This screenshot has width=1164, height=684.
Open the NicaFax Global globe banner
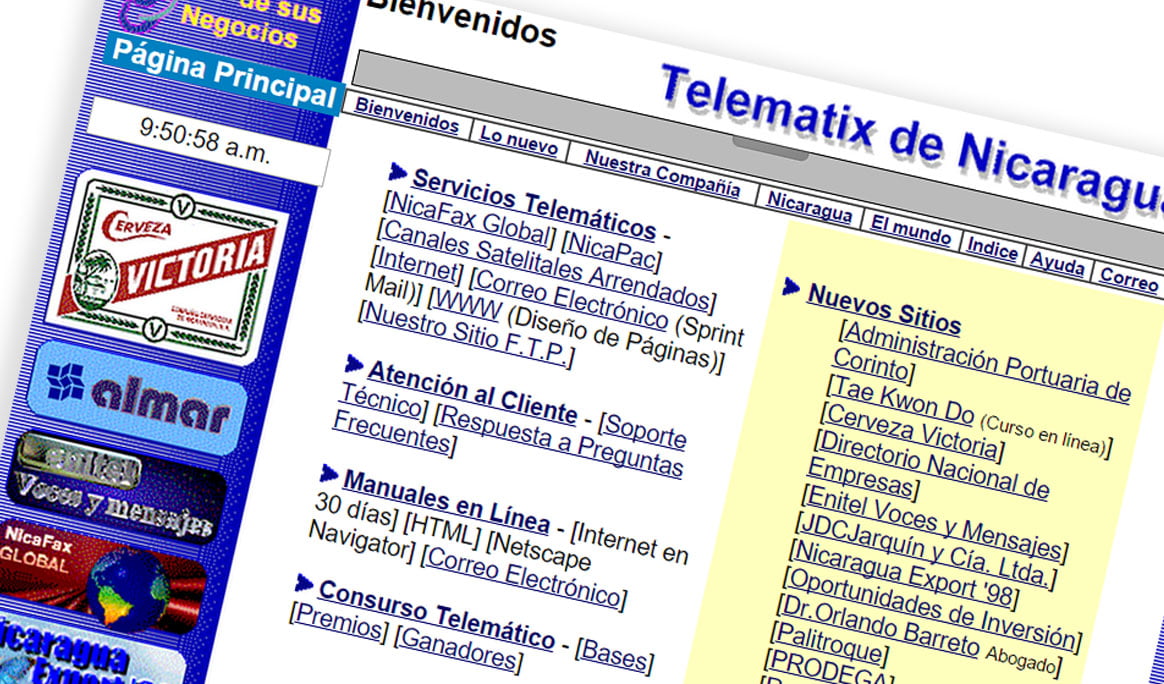click(100, 577)
